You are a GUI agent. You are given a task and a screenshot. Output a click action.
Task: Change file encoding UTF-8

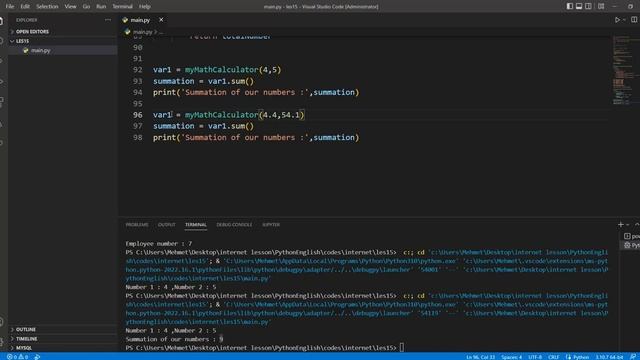[x=535, y=357]
